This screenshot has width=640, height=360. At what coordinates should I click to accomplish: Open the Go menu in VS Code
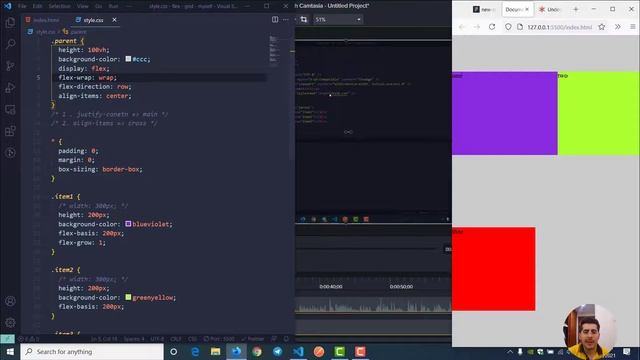pos(98,6)
